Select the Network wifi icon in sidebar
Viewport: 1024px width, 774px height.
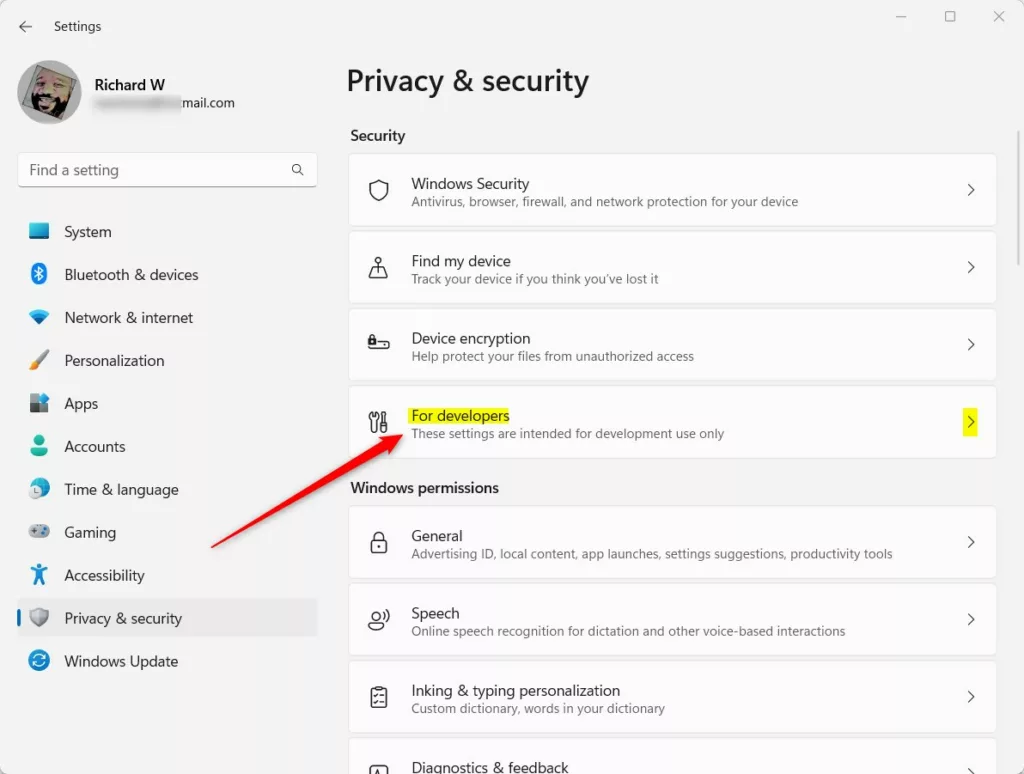[x=39, y=317]
